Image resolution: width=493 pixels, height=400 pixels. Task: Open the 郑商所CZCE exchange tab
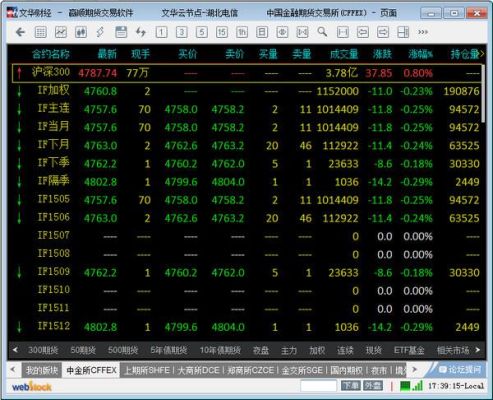[250, 370]
